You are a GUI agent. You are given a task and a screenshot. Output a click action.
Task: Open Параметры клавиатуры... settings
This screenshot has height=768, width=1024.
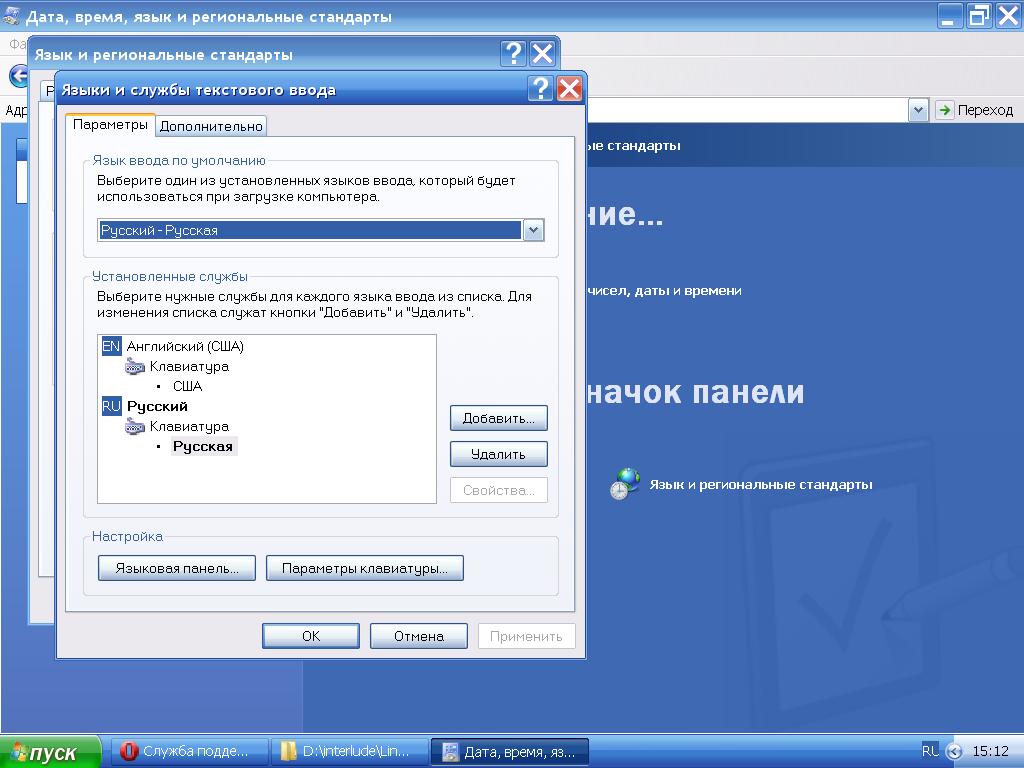point(364,568)
